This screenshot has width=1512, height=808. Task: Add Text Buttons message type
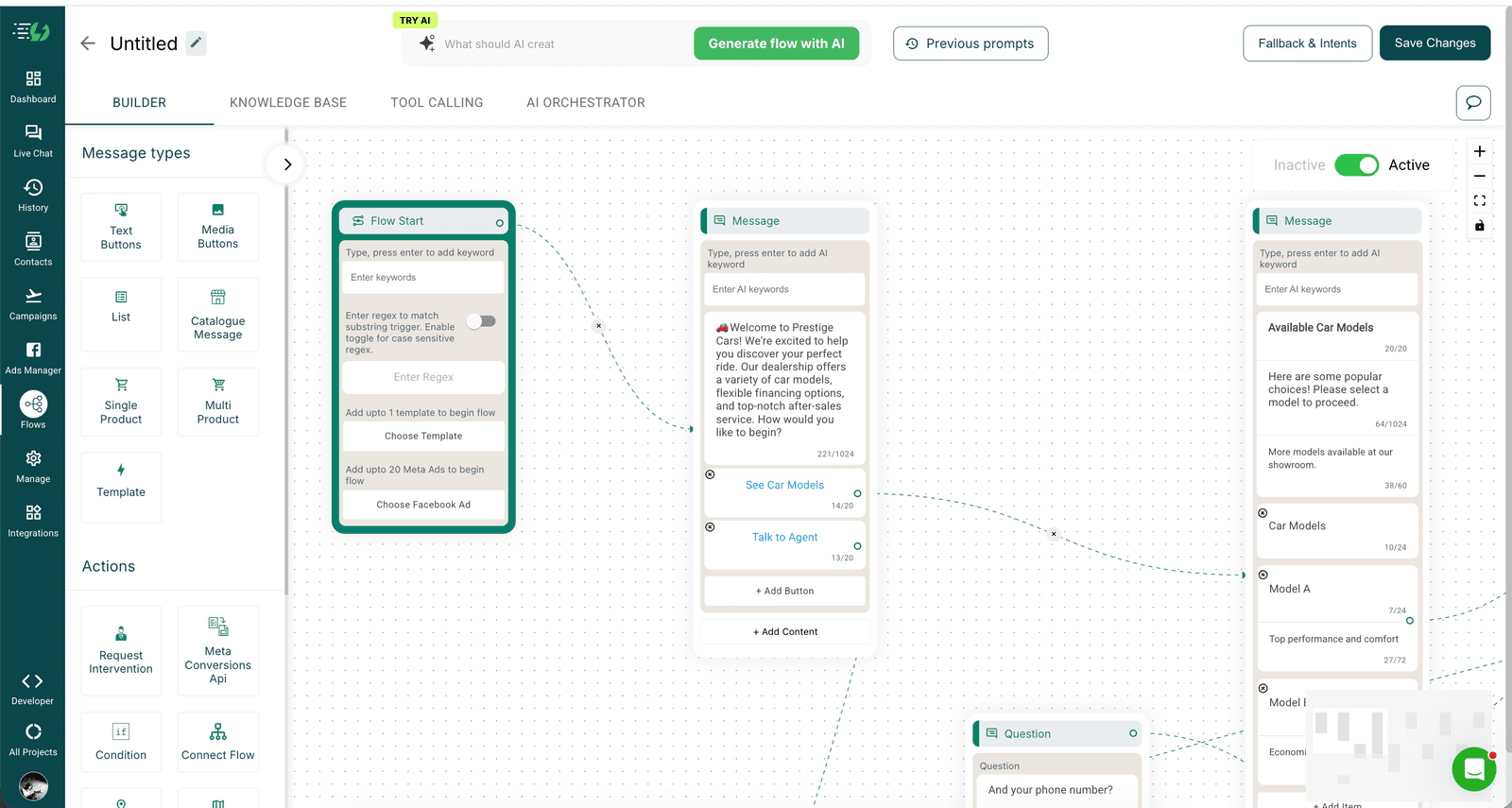click(x=121, y=227)
